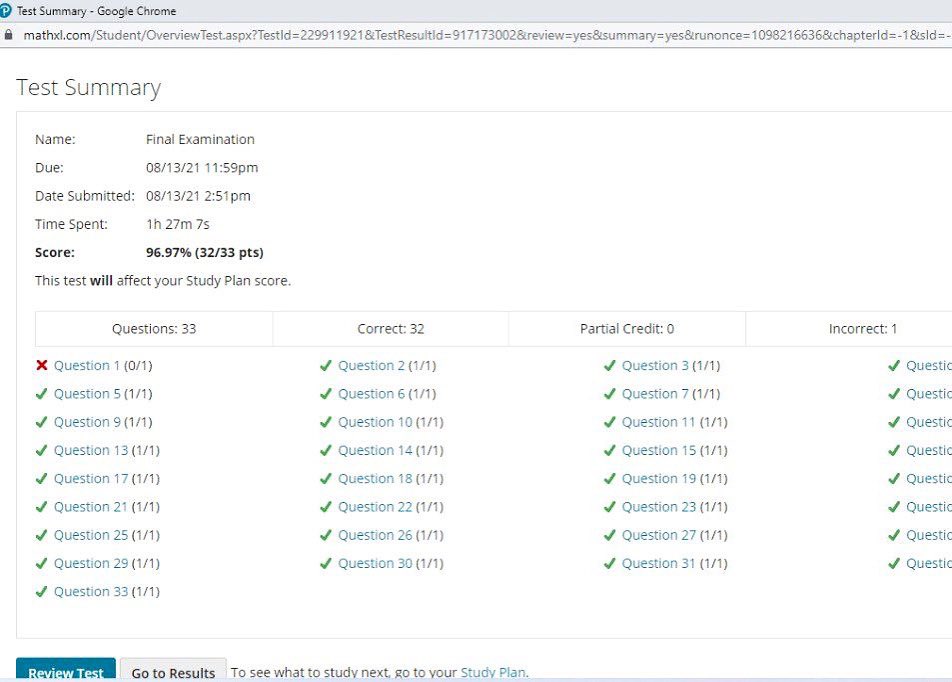Open Question 3 link

[655, 366]
